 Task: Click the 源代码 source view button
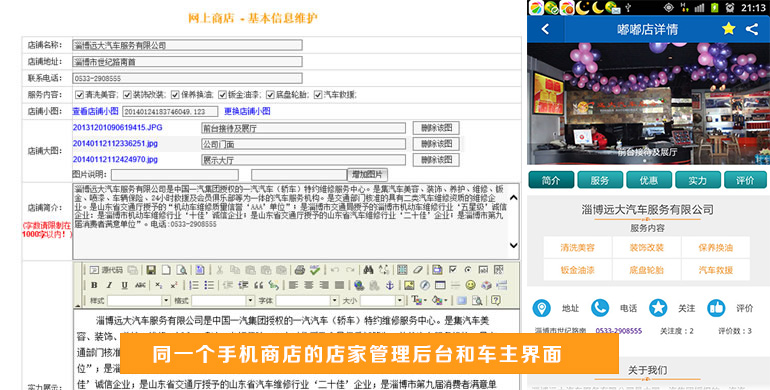coord(106,270)
